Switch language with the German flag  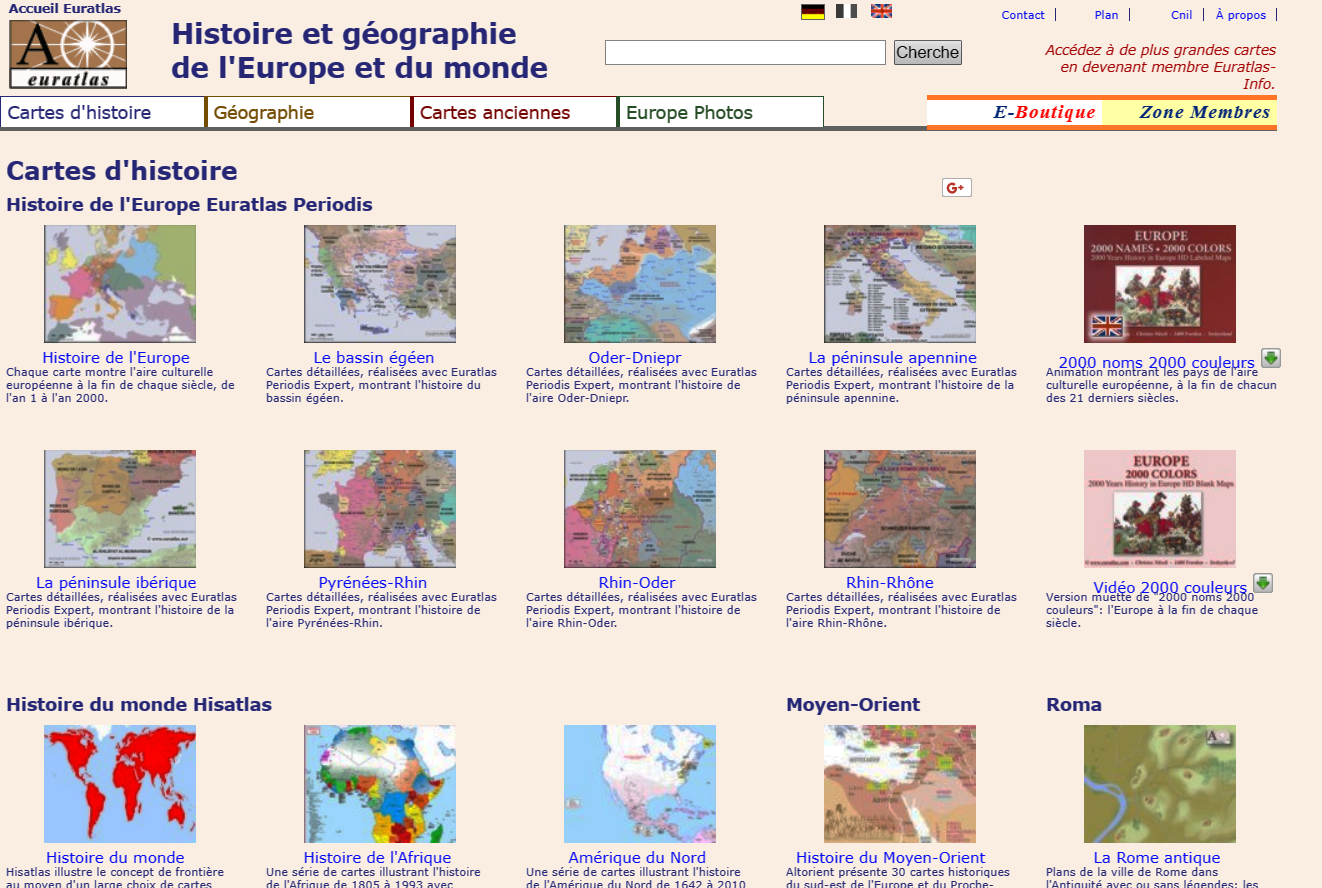pyautogui.click(x=813, y=12)
